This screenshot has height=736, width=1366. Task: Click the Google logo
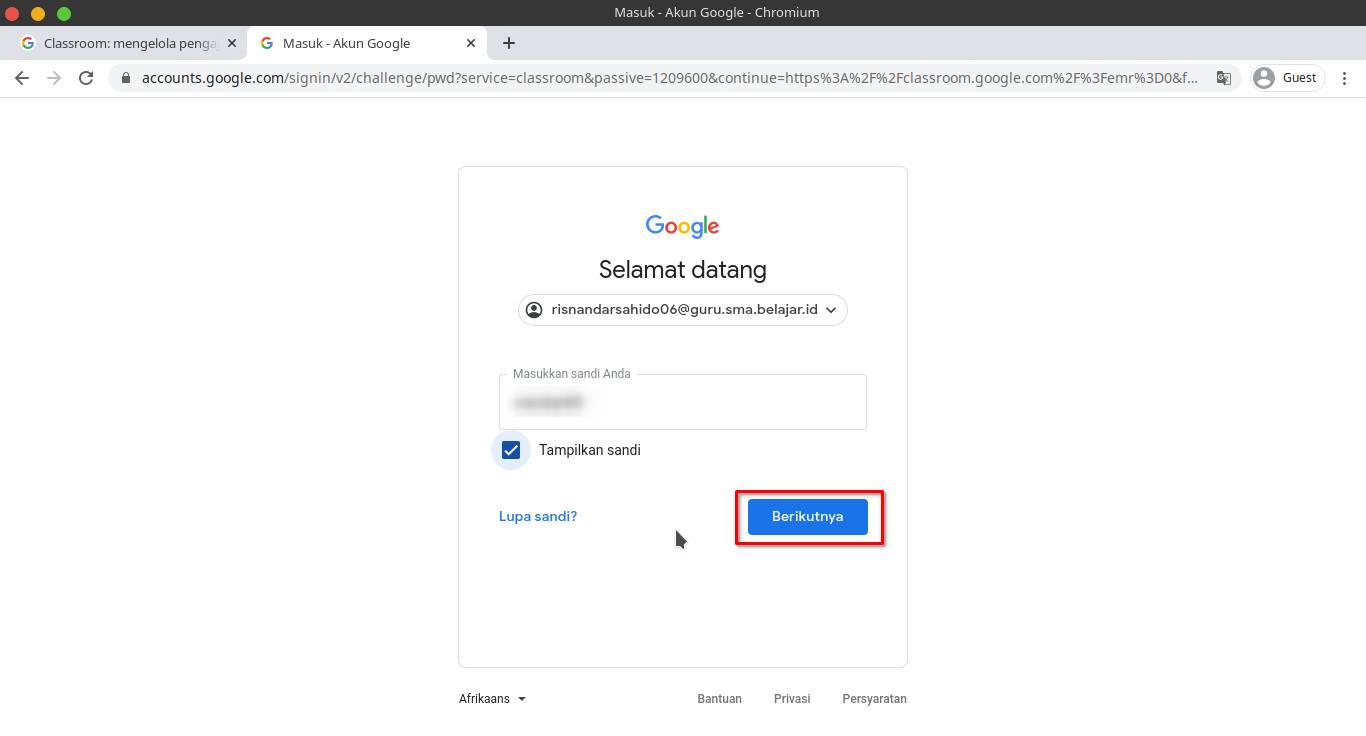click(683, 226)
